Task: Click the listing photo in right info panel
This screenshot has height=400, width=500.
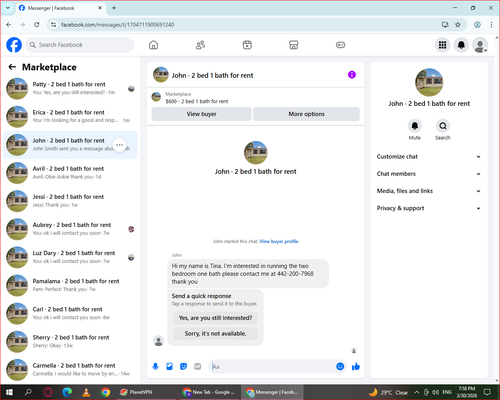Action: 429,82
